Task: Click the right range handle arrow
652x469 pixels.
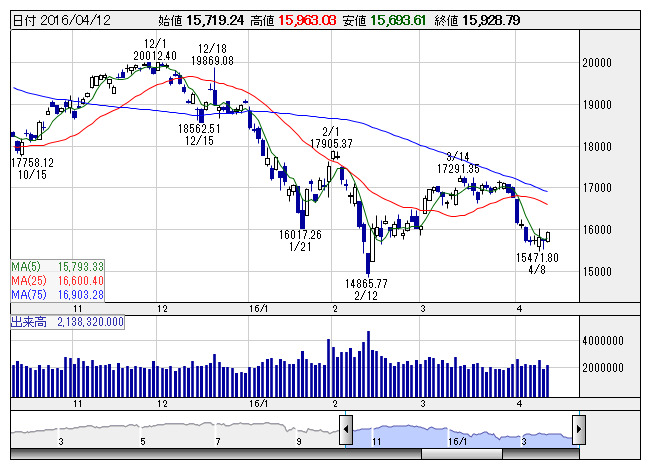Action: click(578, 430)
